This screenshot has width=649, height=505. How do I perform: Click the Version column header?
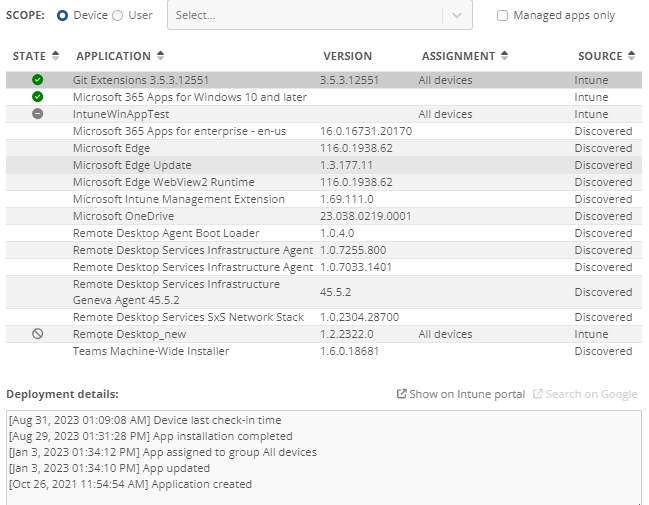(347, 56)
